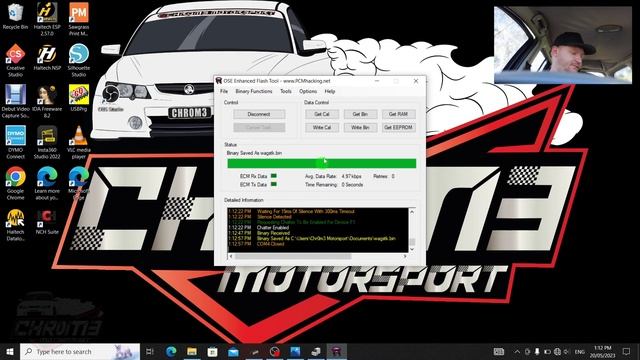Click the taskbar clock and date
Image resolution: width=640 pixels, height=360 pixels.
602,351
